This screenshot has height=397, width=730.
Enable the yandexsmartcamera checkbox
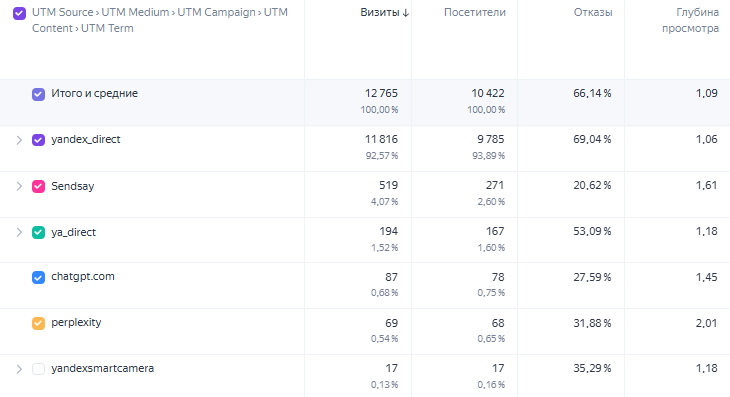pos(38,369)
